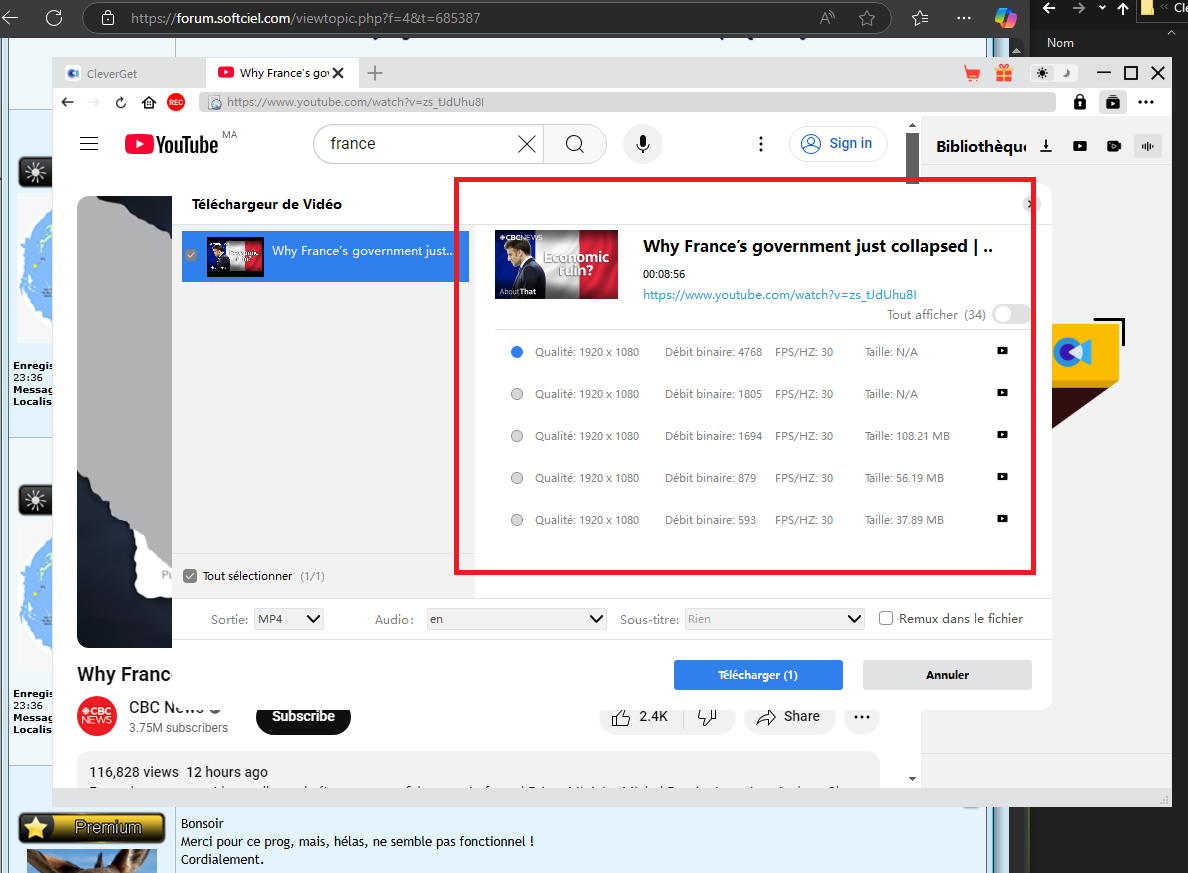Open YouTube settings three-dot menu
Screen dimensions: 1188x873
click(761, 144)
